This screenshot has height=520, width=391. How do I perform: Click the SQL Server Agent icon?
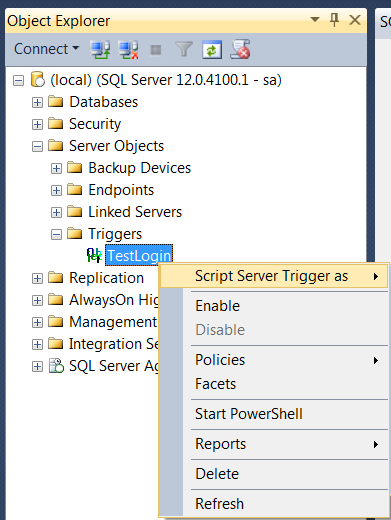pos(56,366)
